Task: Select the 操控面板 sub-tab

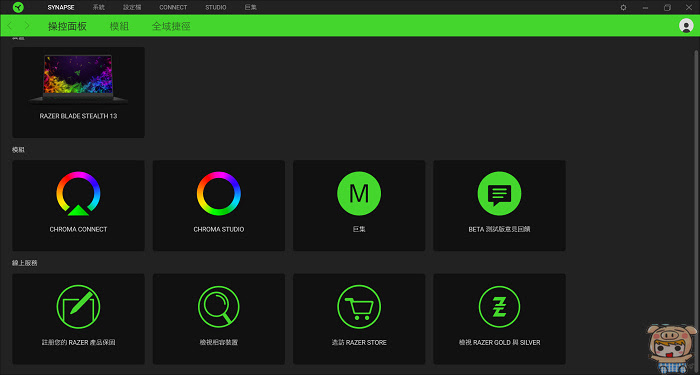Action: 67,26
